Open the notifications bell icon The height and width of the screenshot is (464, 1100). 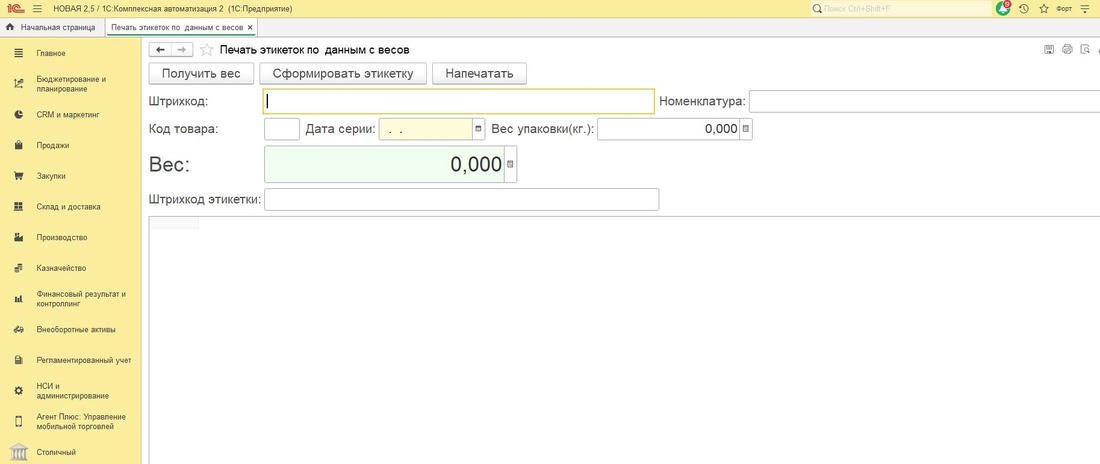click(x=1003, y=8)
